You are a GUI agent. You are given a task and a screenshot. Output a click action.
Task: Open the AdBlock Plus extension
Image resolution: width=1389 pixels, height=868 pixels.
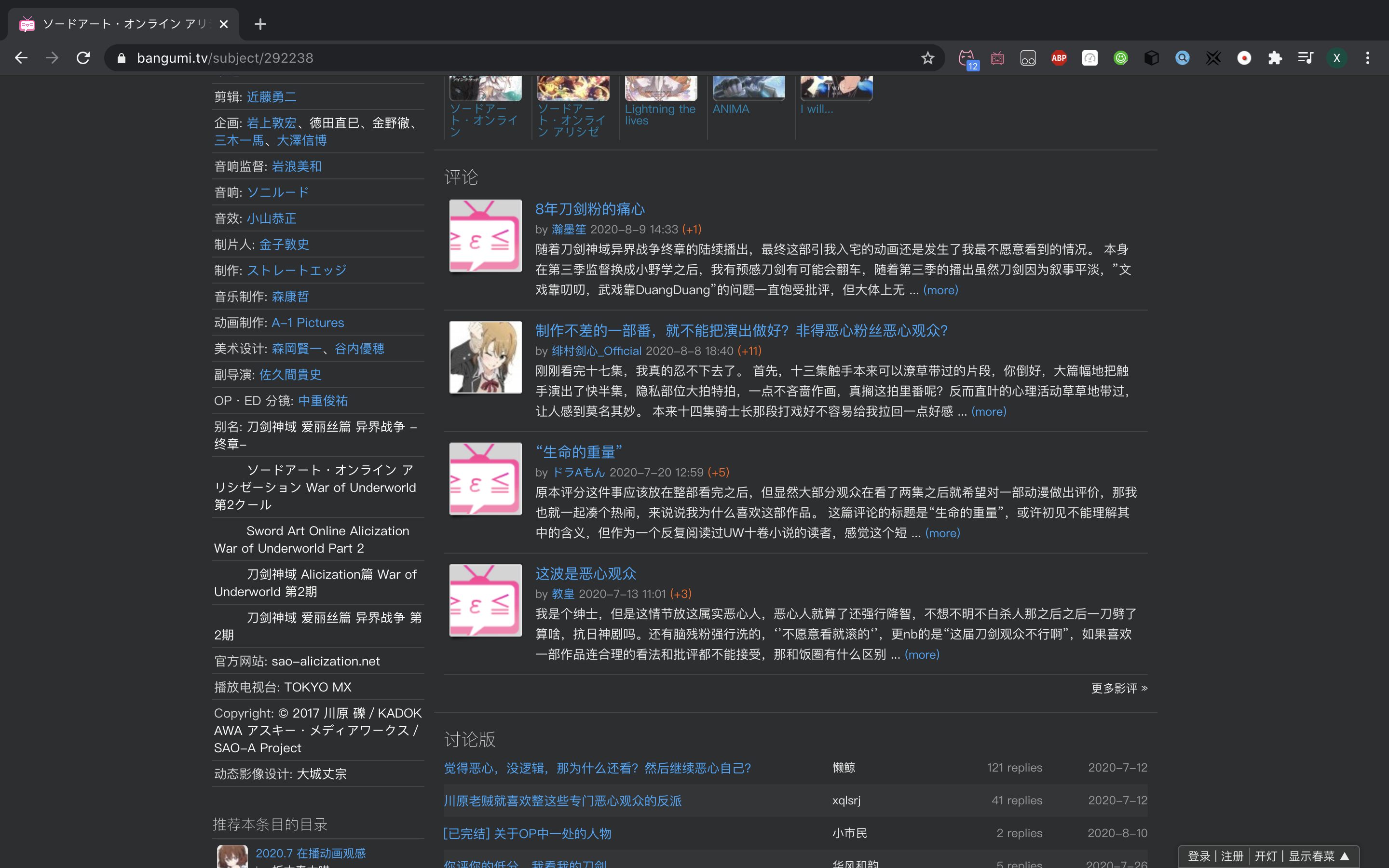[x=1059, y=58]
